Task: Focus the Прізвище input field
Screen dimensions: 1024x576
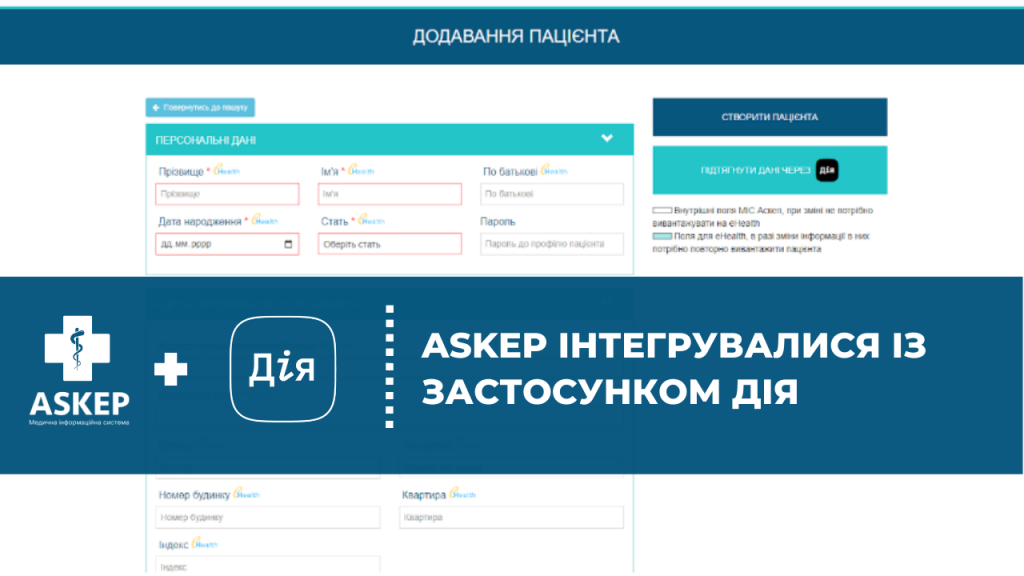Action: tap(227, 194)
